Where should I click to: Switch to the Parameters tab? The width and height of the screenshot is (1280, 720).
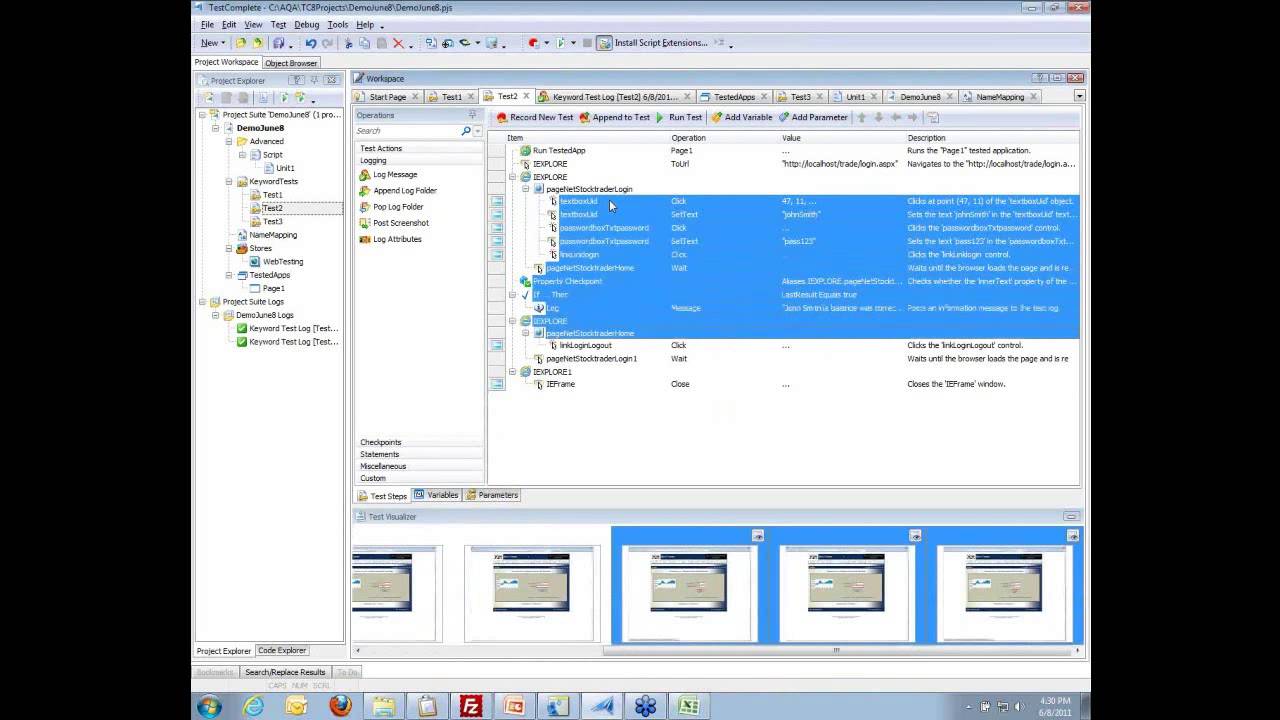[492, 495]
